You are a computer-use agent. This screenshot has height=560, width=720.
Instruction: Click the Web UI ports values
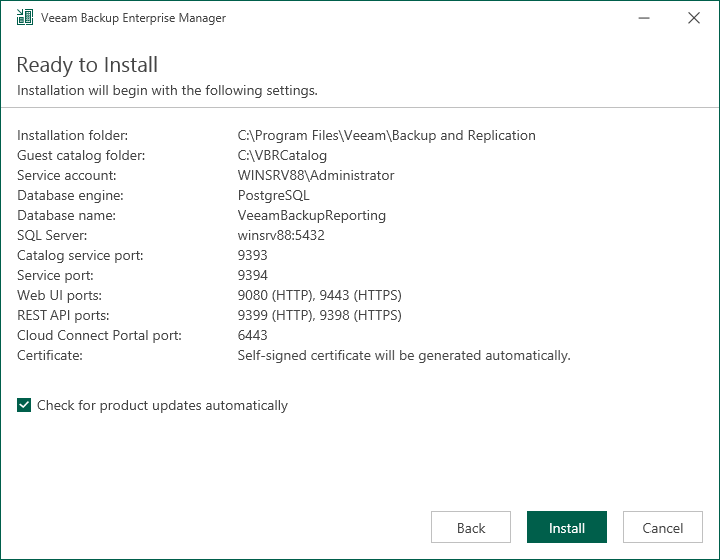(319, 295)
